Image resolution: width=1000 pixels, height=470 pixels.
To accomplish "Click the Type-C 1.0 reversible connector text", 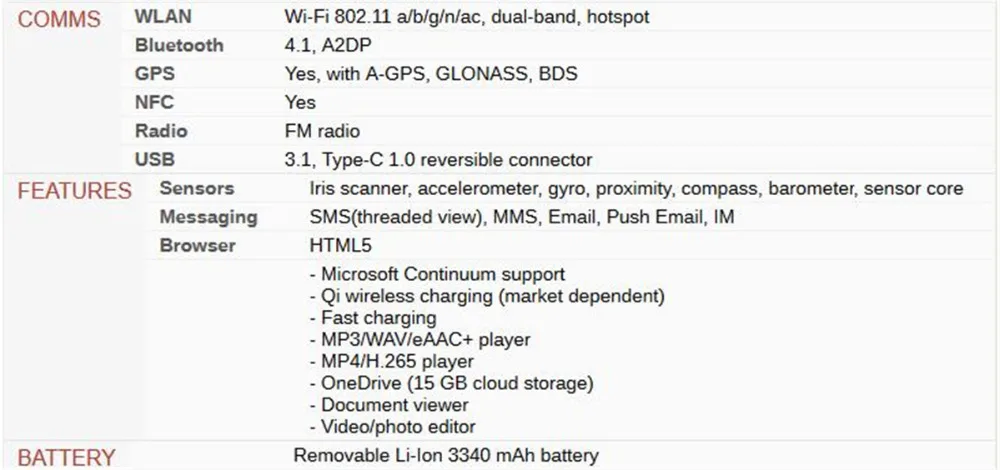I will point(457,159).
